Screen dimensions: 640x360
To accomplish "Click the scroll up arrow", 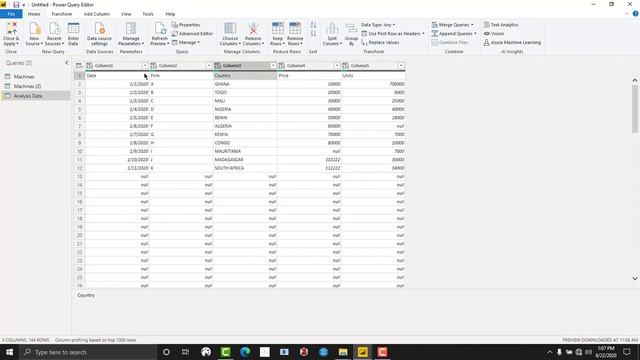I will pyautogui.click(x=635, y=80).
